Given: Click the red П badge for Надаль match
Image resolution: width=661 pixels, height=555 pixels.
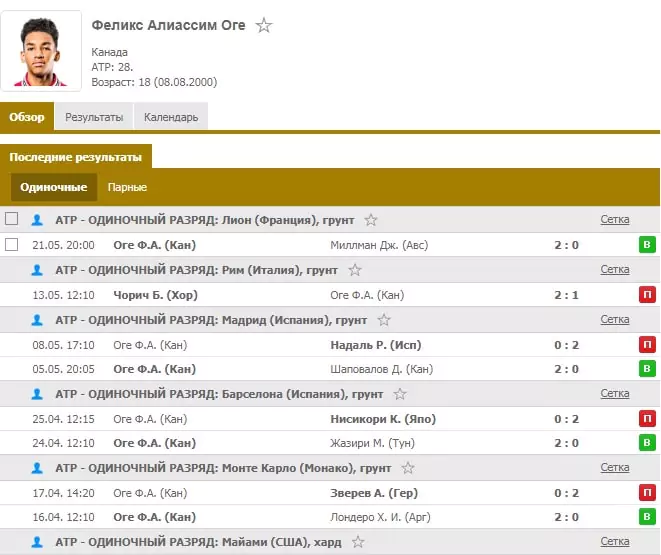Looking at the screenshot, I should point(647,345).
